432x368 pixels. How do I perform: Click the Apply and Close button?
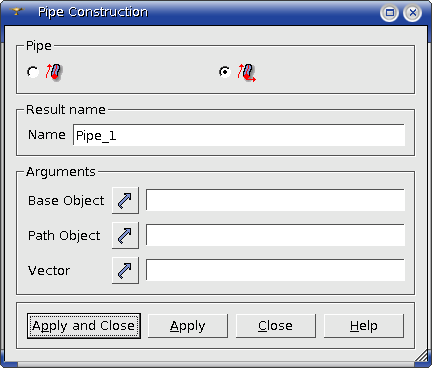(84, 326)
